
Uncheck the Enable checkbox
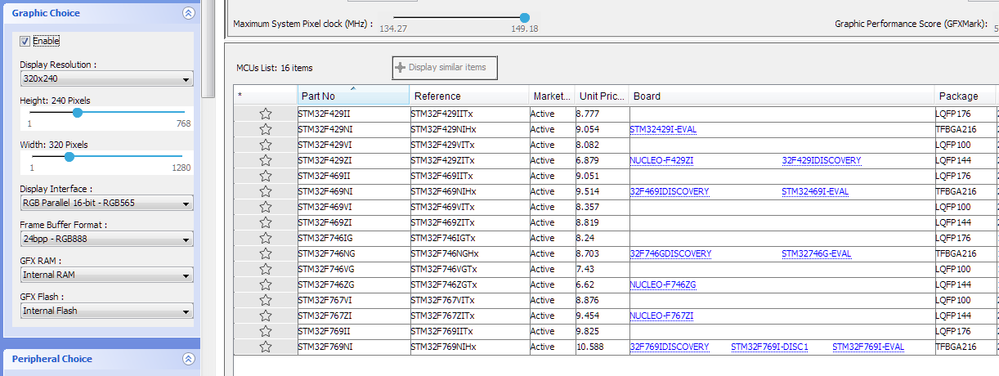(25, 41)
